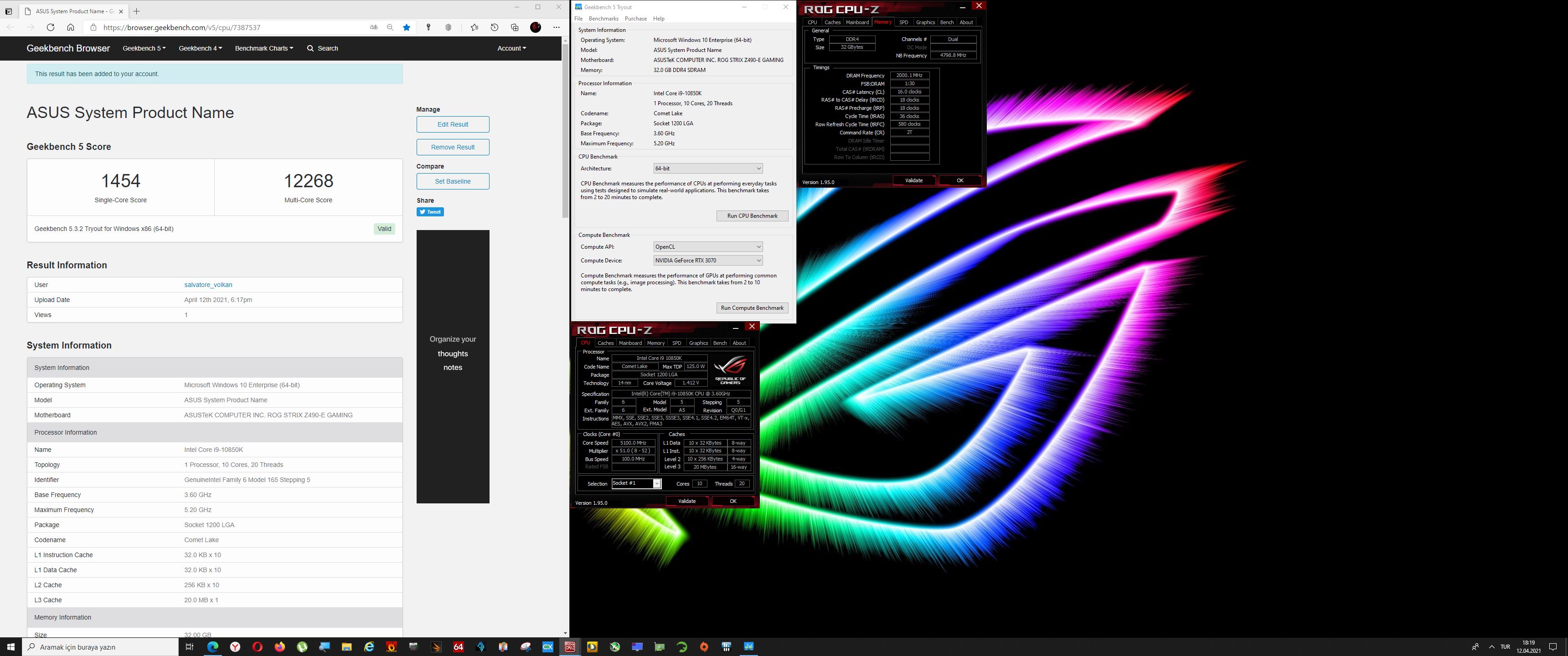Close the ASUS System Product Name tab
The height and width of the screenshot is (656, 1568).
click(x=121, y=11)
